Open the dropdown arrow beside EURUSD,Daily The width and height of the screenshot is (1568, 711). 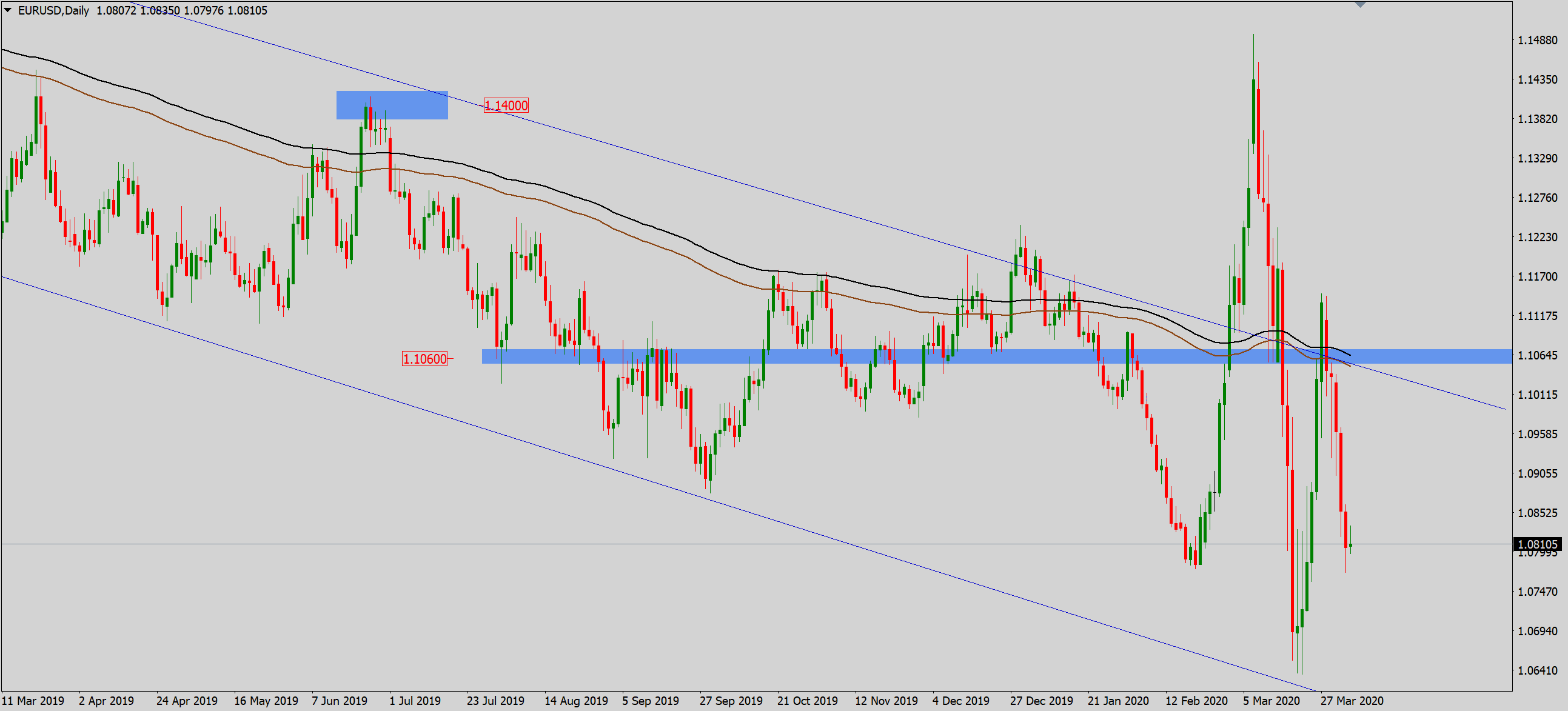(8, 10)
